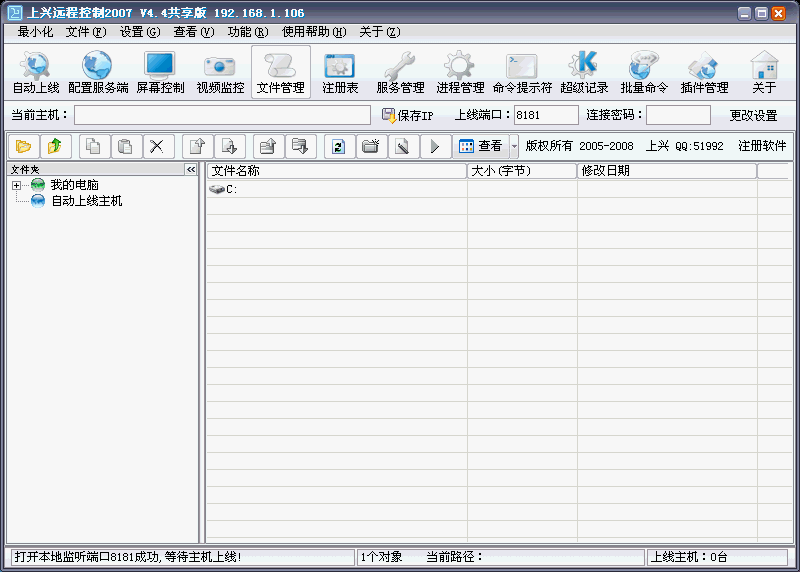
Task: Click the delete X toolbar icon
Action: 156,146
